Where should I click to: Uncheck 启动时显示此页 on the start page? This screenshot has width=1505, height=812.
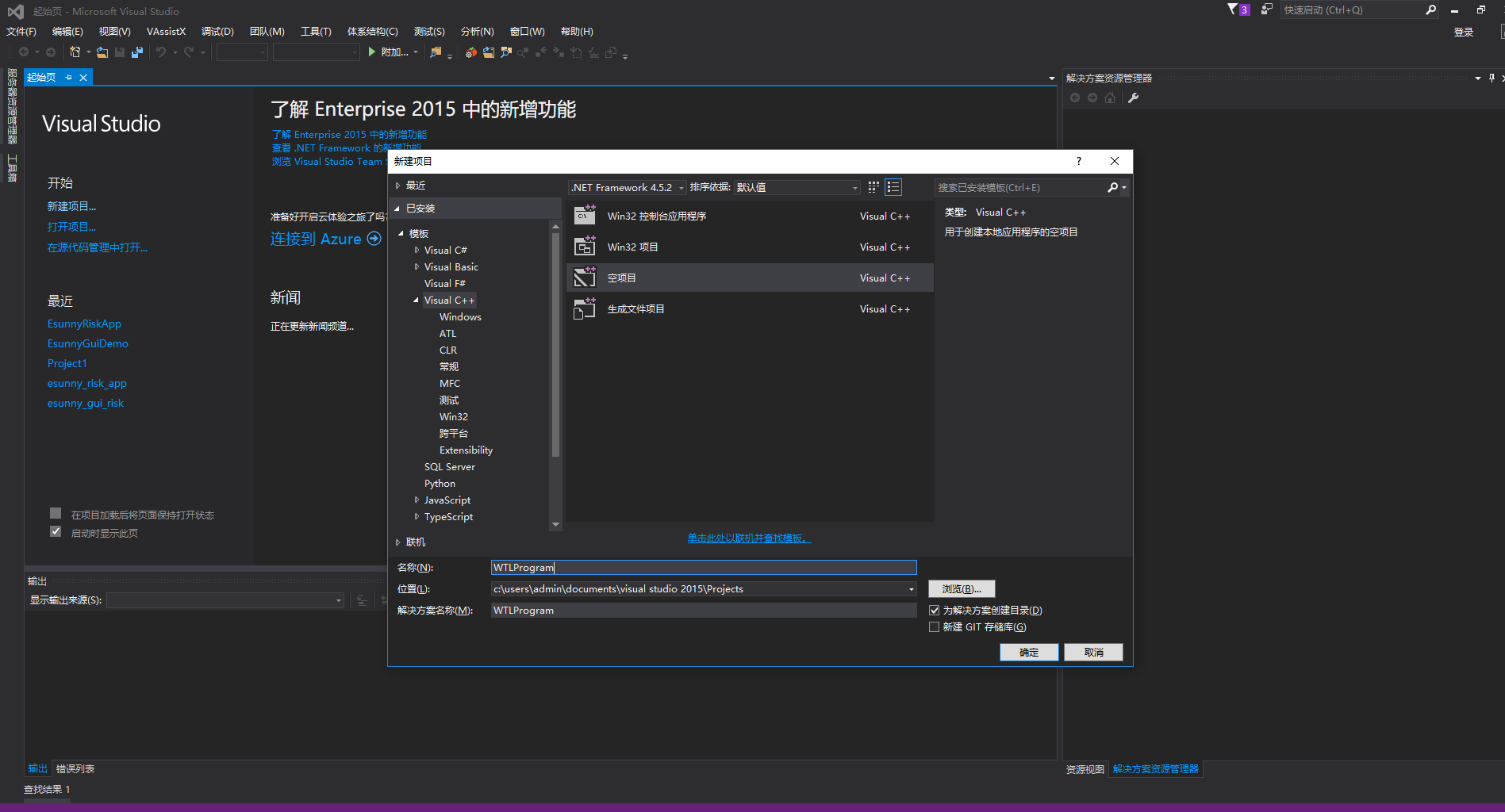(56, 531)
